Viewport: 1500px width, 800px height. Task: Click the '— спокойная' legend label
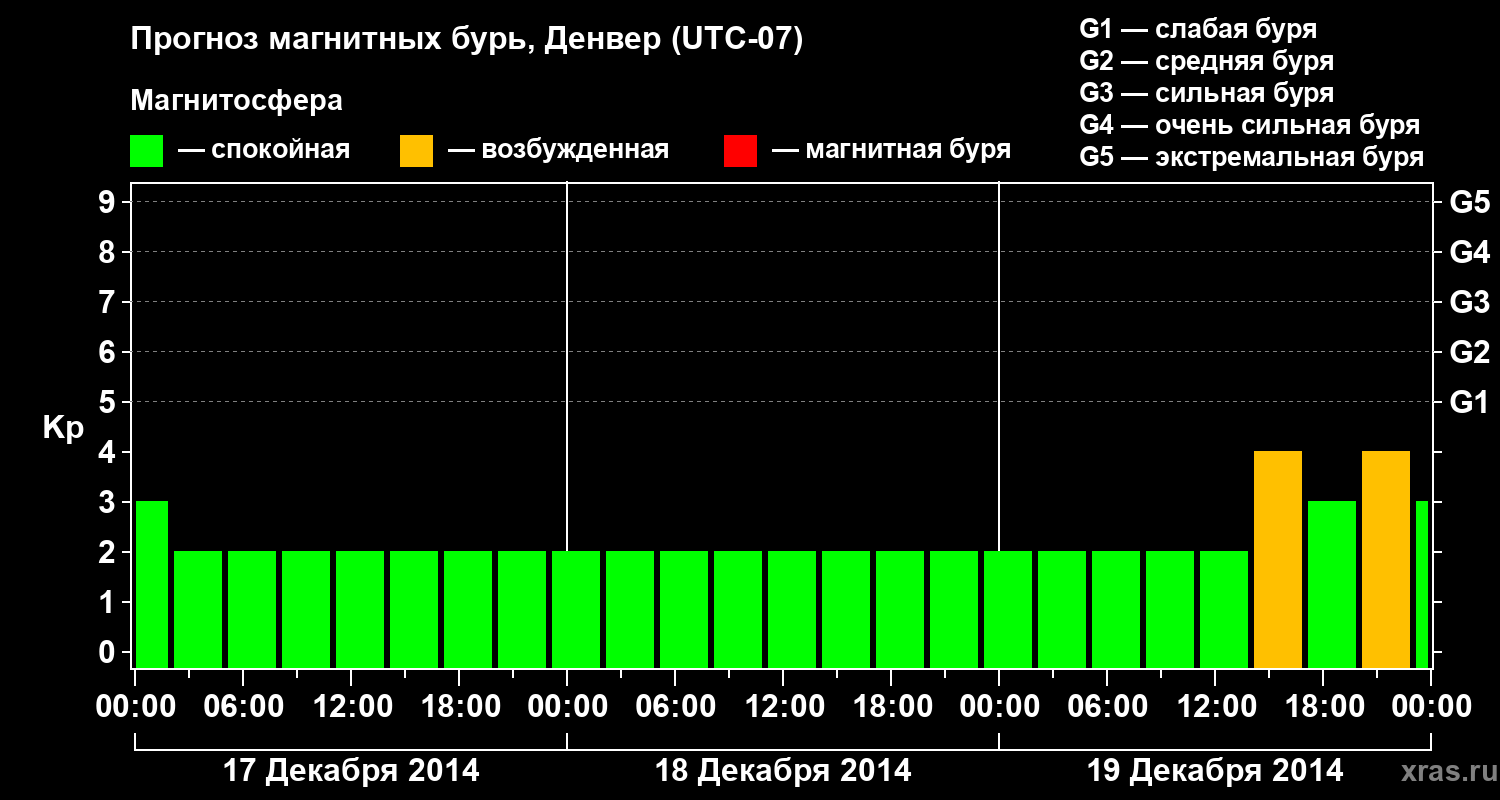[264, 150]
